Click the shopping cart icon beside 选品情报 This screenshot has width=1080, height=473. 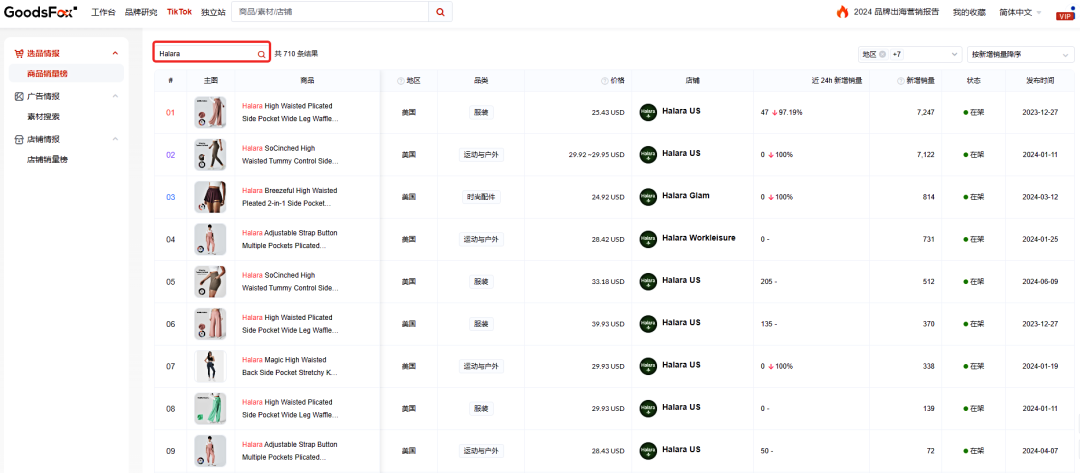click(x=19, y=53)
